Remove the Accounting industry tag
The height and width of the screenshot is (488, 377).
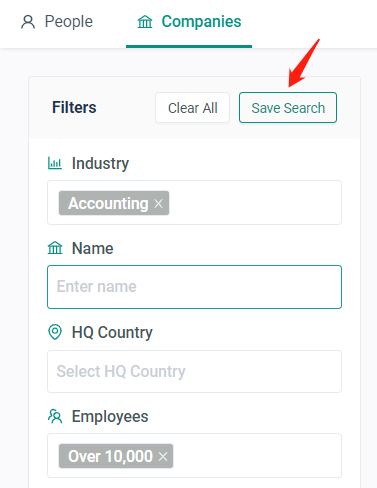click(159, 203)
